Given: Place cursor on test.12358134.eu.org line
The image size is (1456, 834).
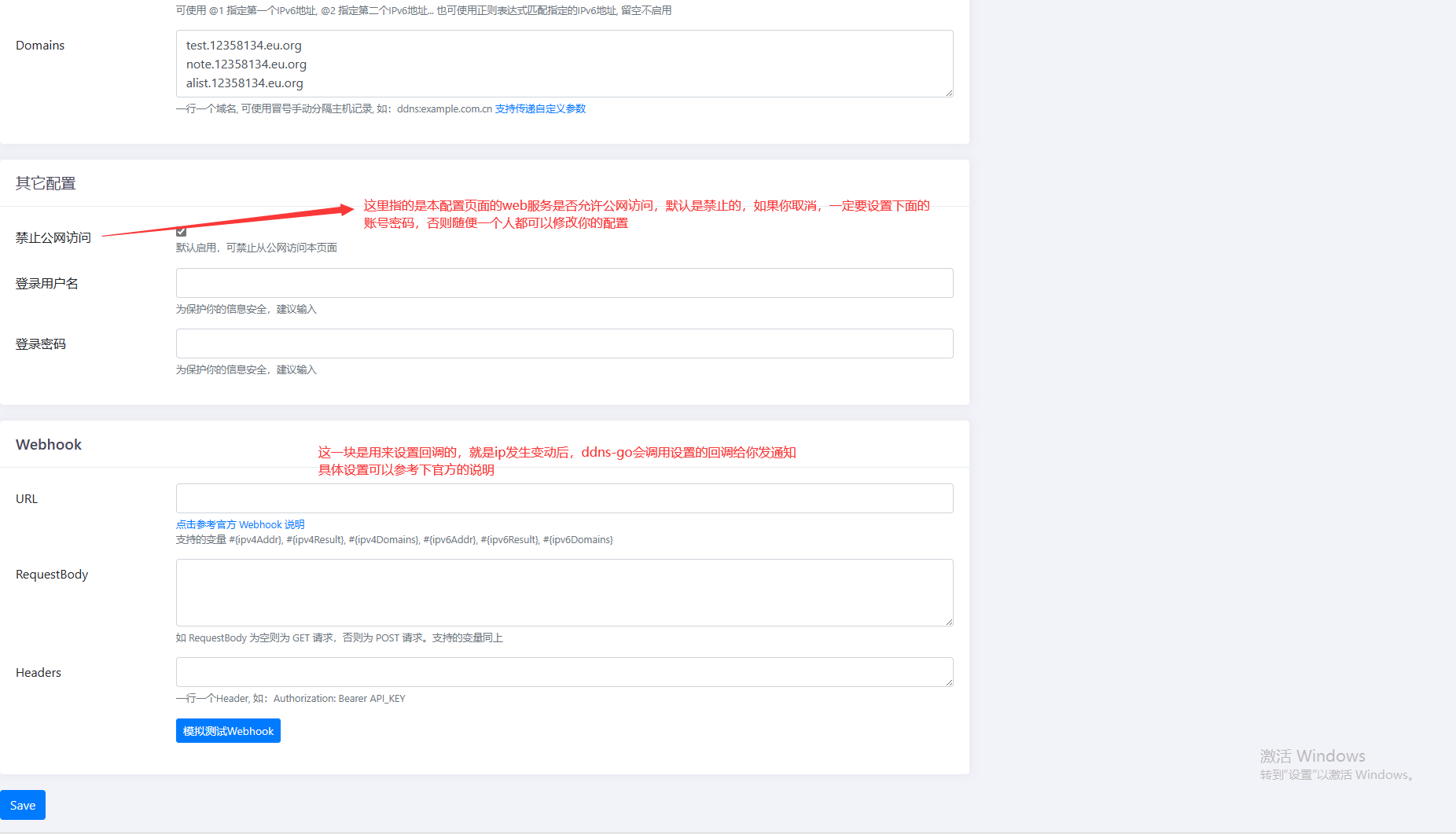Looking at the screenshot, I should coord(244,46).
